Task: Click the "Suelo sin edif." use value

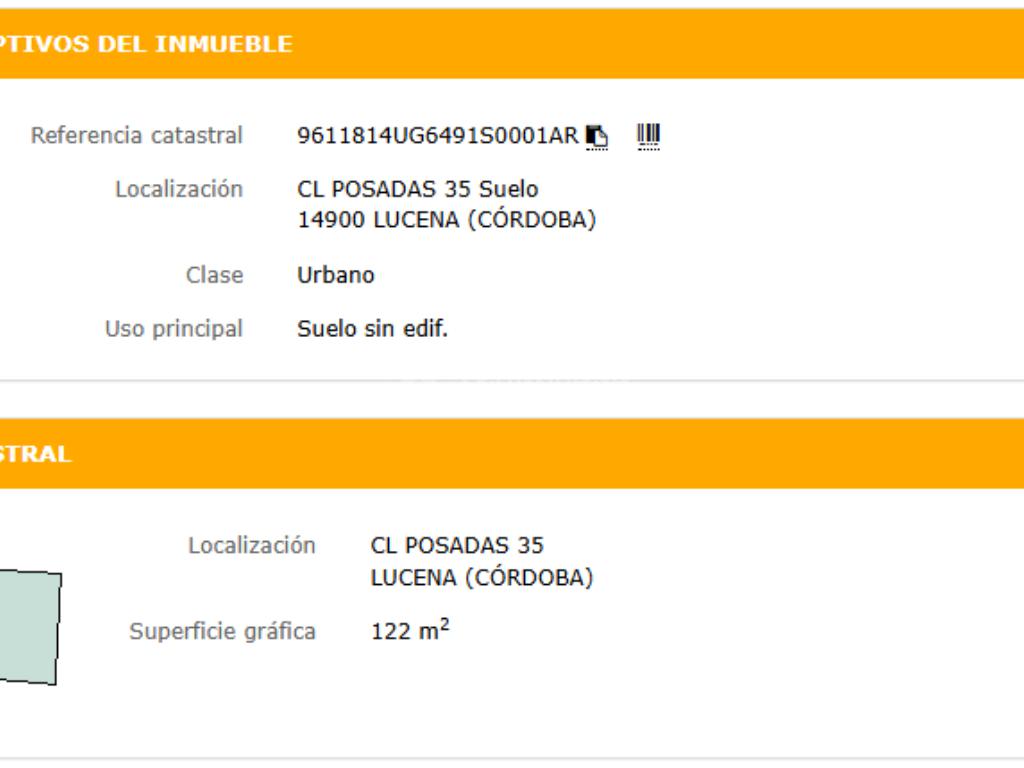Action: [x=372, y=329]
